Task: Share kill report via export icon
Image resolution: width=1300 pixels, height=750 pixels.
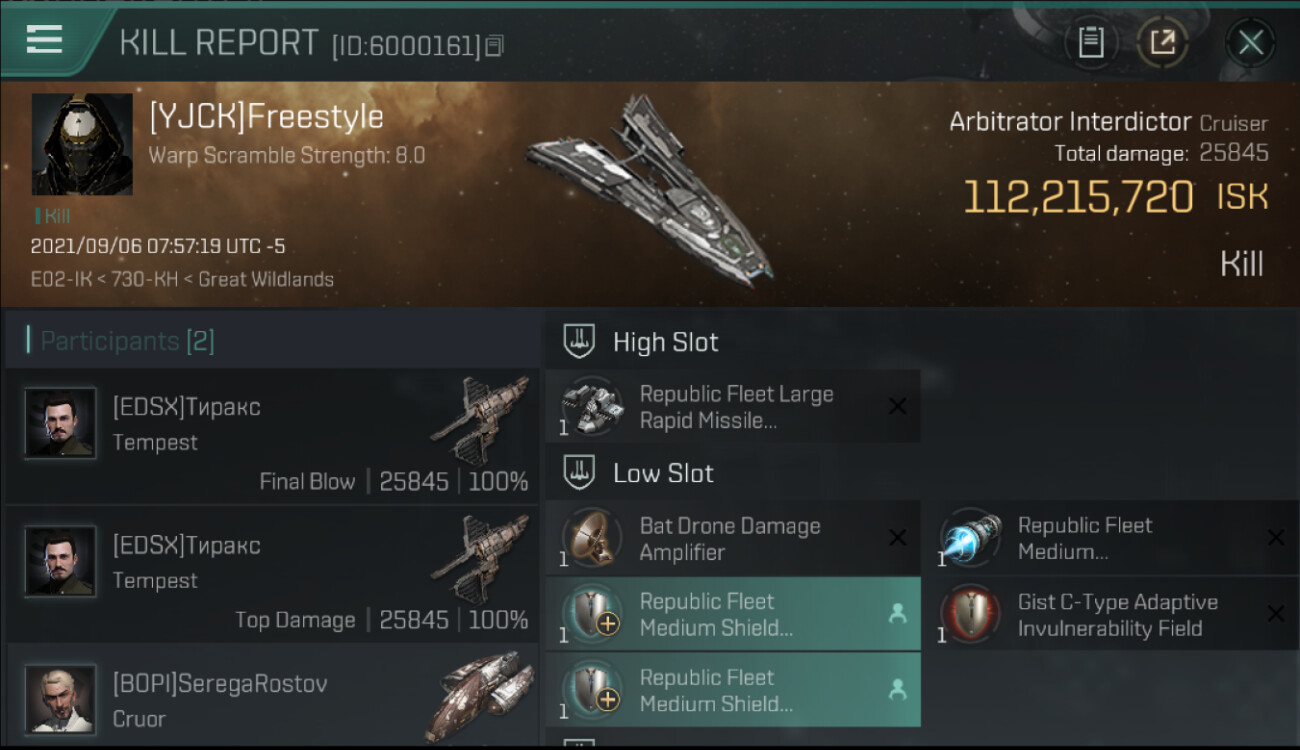Action: click(x=1162, y=42)
